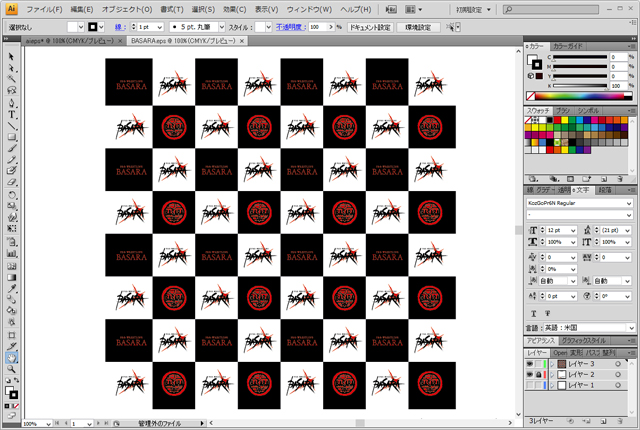Expand レイヤー 2 with its triangle
This screenshot has height=430, width=640.
(552, 374)
